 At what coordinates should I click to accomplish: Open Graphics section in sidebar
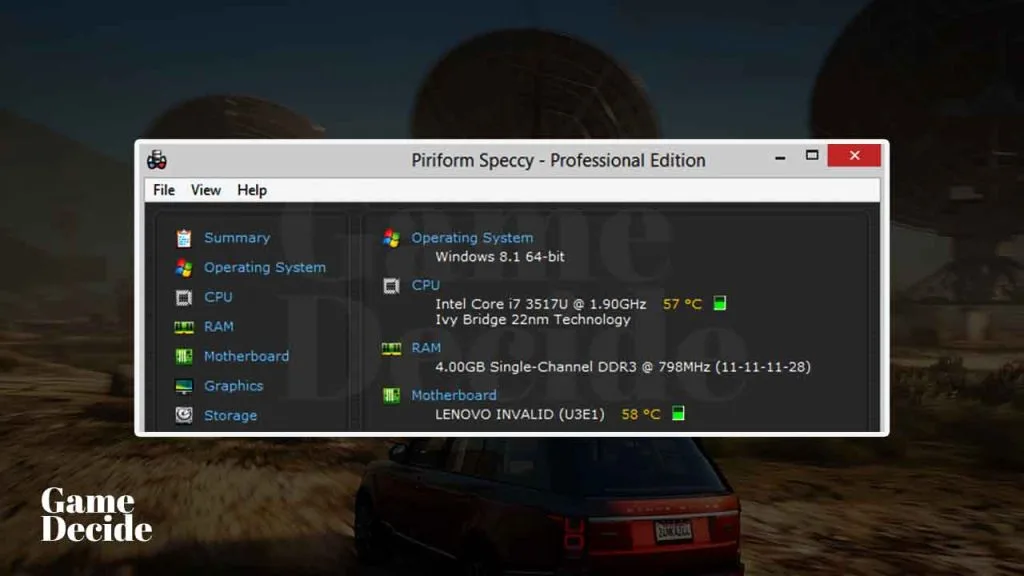coord(234,386)
